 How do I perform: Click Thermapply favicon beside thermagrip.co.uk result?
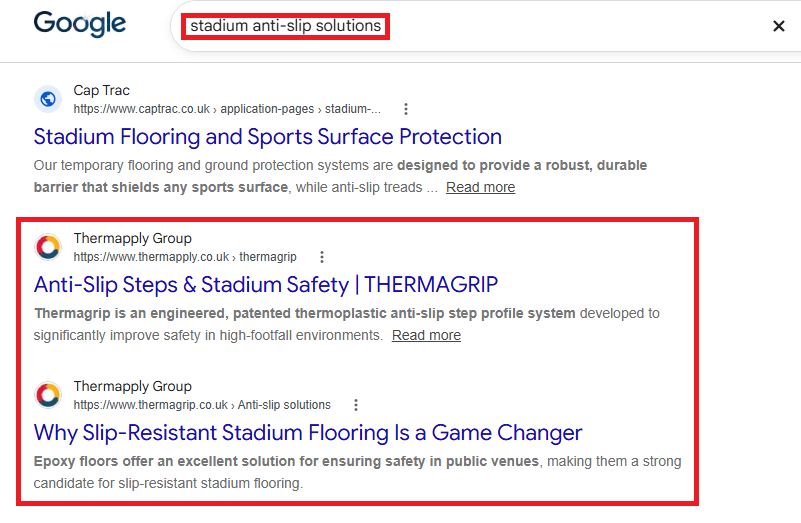[48, 395]
